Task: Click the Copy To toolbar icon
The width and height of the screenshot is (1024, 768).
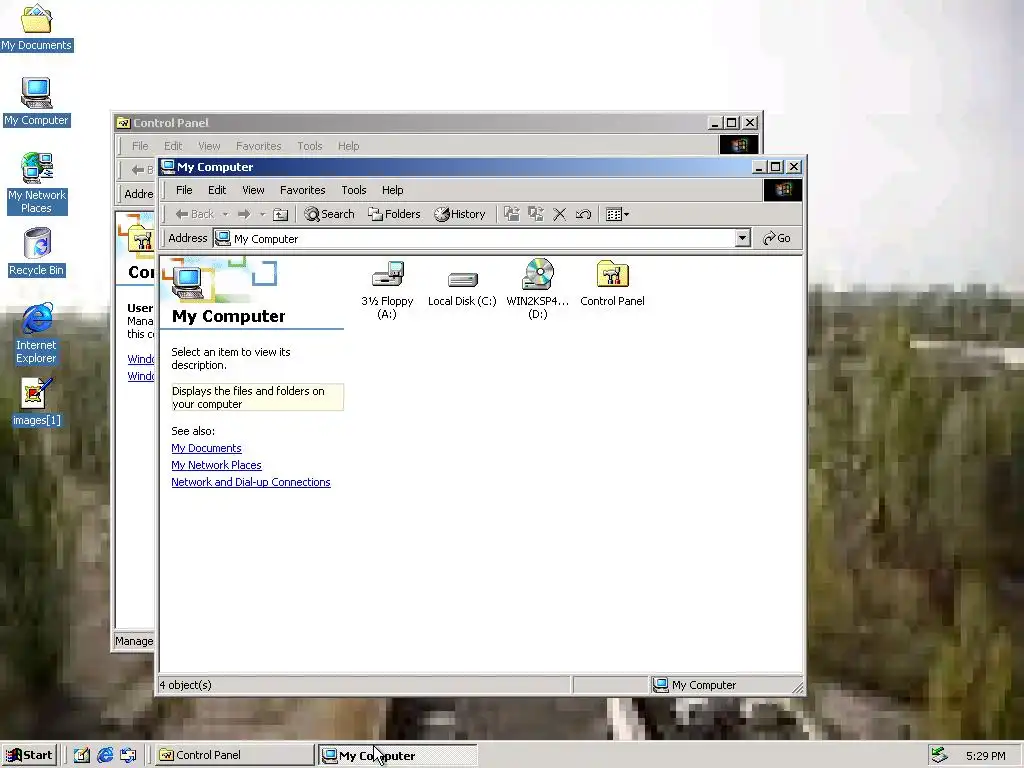Action: click(x=536, y=214)
